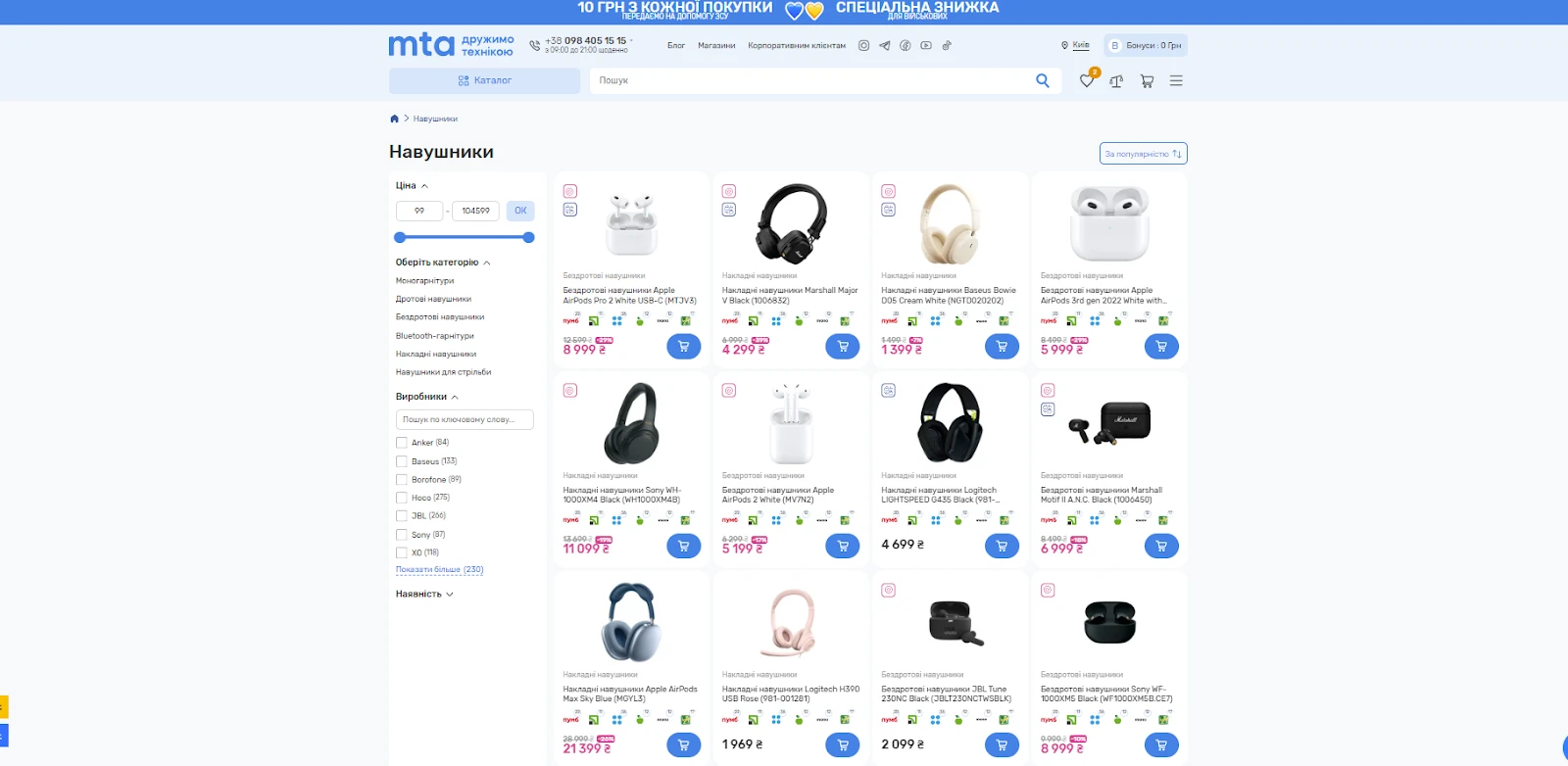1568x766 pixels.
Task: Add Baseus Bowie D05 Cream White to cart
Action: pyautogui.click(x=1002, y=346)
